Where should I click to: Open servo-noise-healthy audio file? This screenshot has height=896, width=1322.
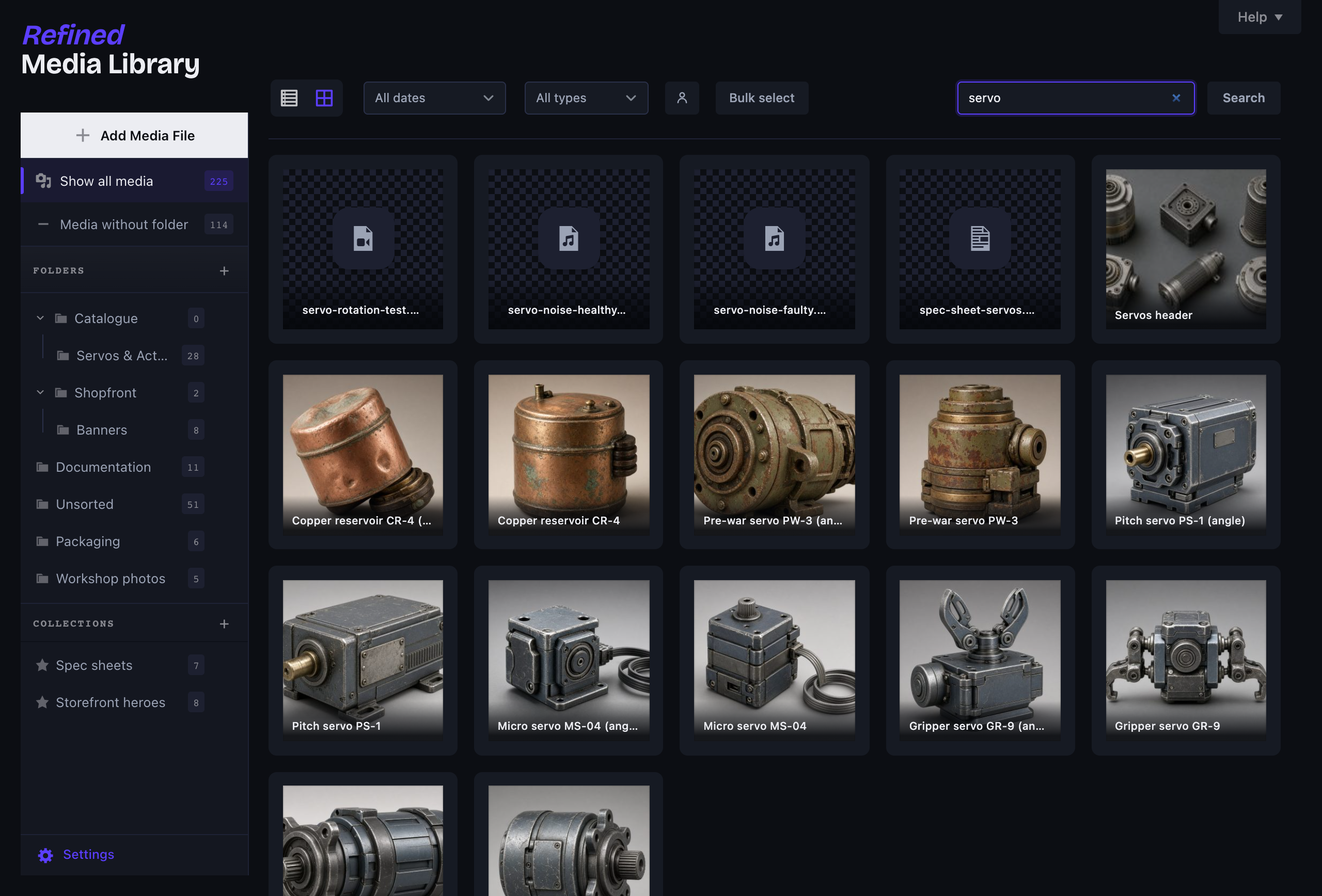(568, 249)
